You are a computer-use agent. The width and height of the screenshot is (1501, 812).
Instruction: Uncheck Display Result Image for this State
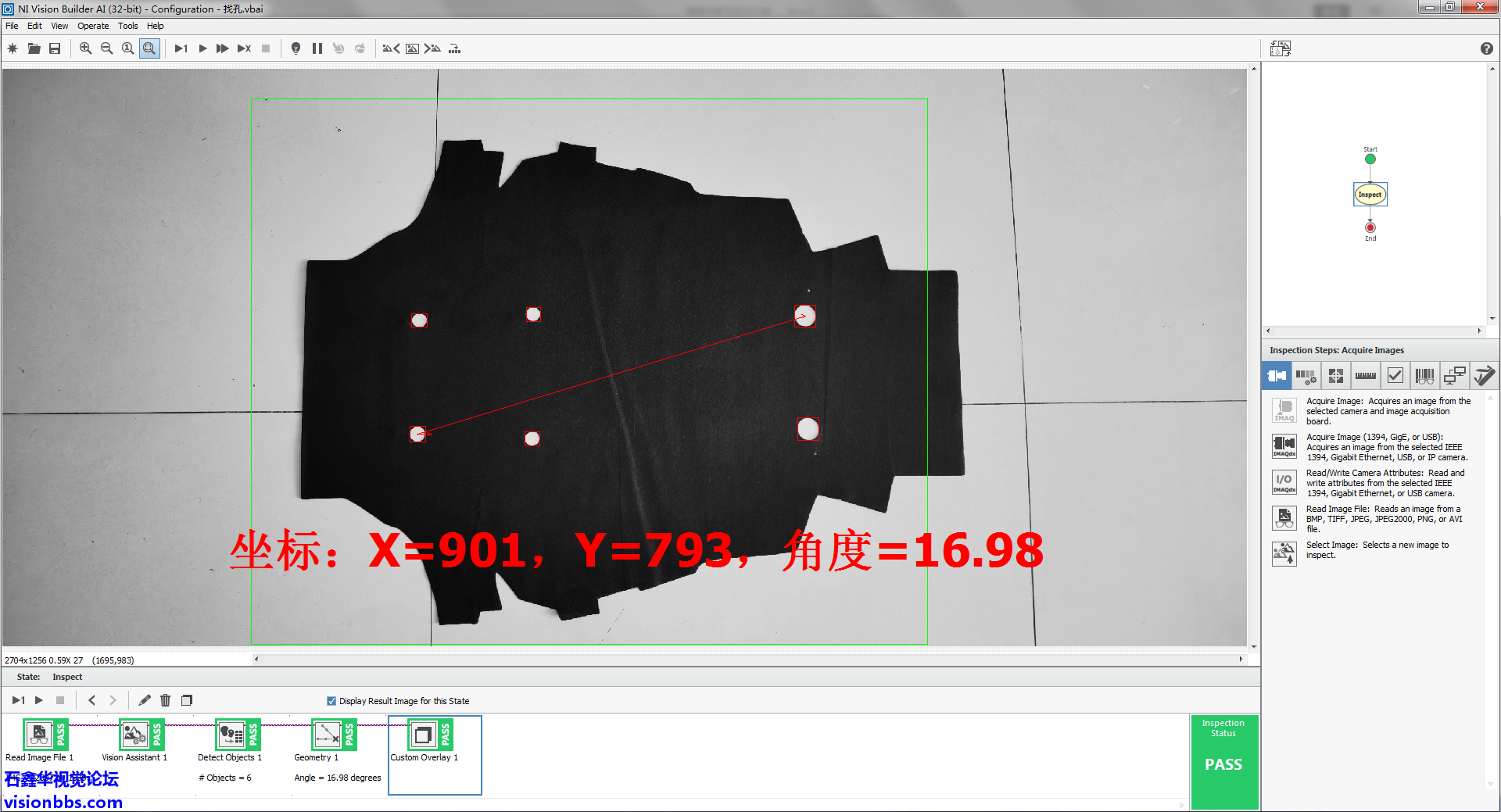pyautogui.click(x=331, y=701)
